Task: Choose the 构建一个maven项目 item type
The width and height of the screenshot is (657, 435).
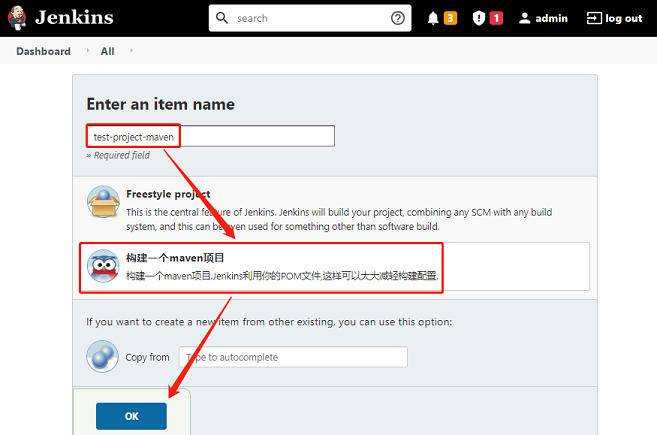Action: 175,257
